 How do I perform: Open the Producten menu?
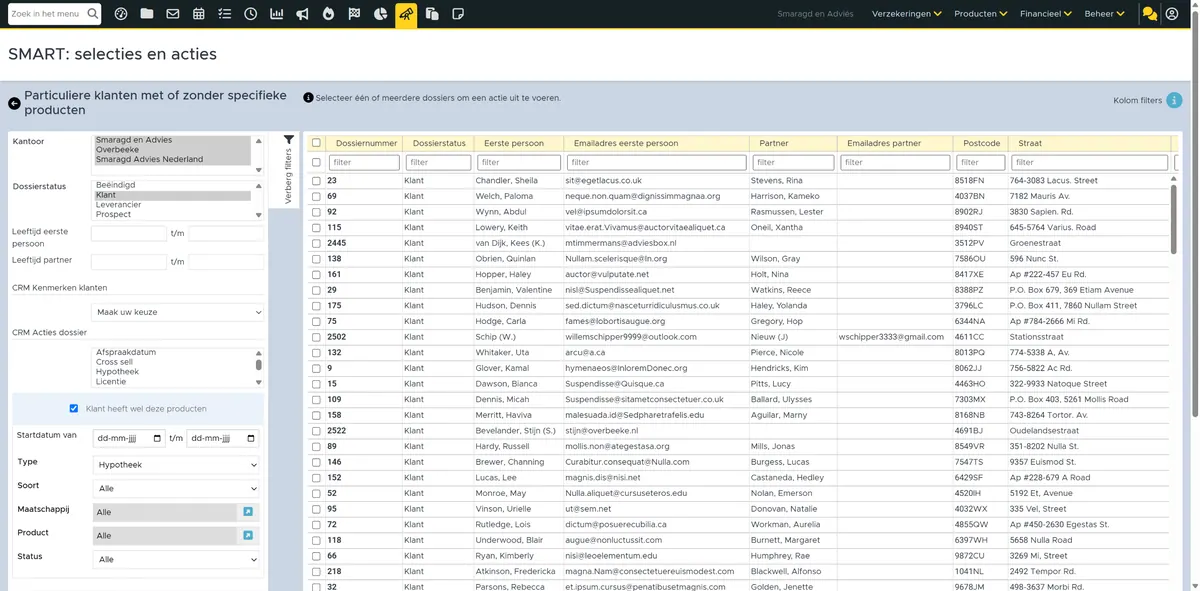(980, 14)
